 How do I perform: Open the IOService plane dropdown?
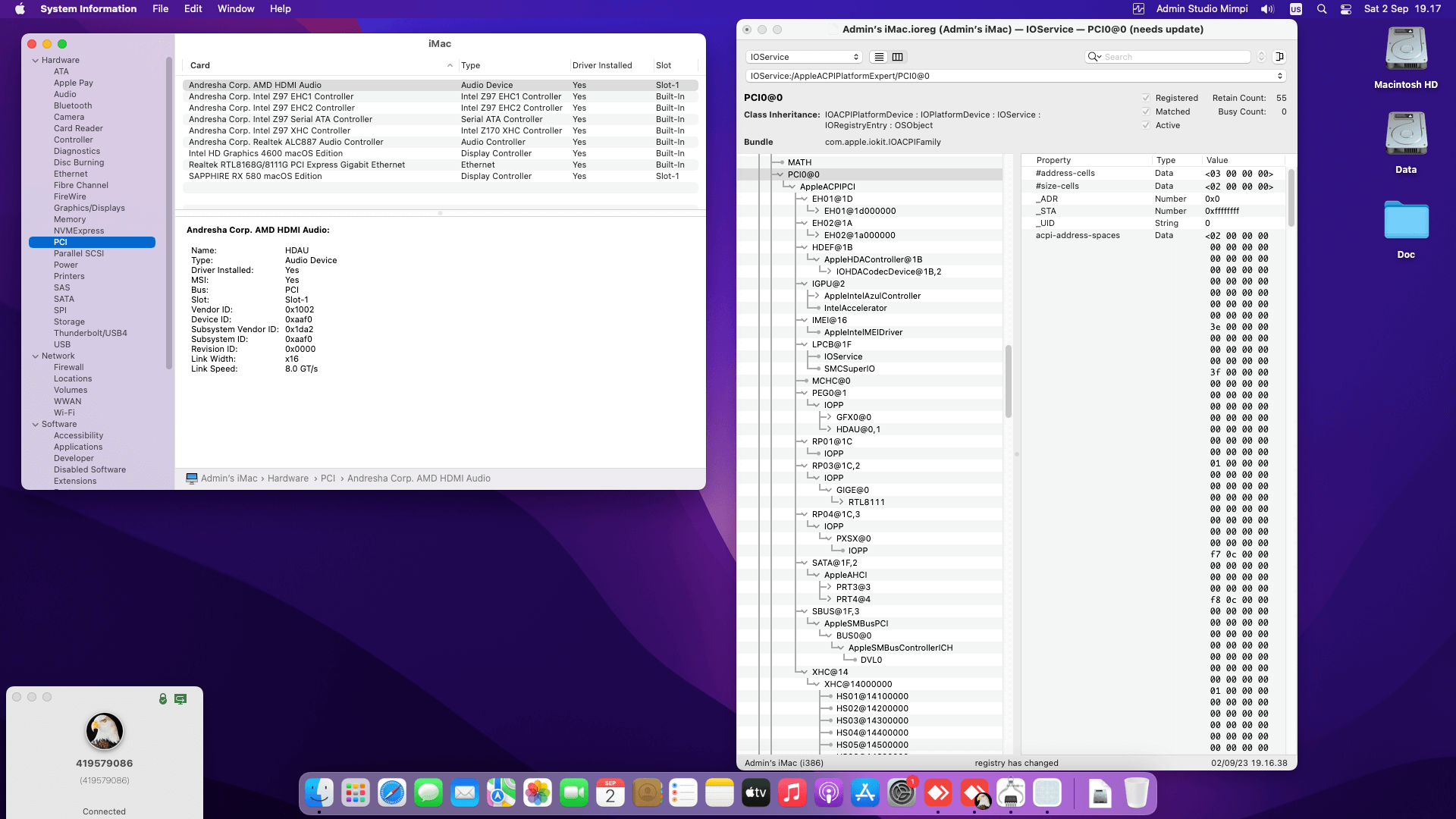(805, 57)
